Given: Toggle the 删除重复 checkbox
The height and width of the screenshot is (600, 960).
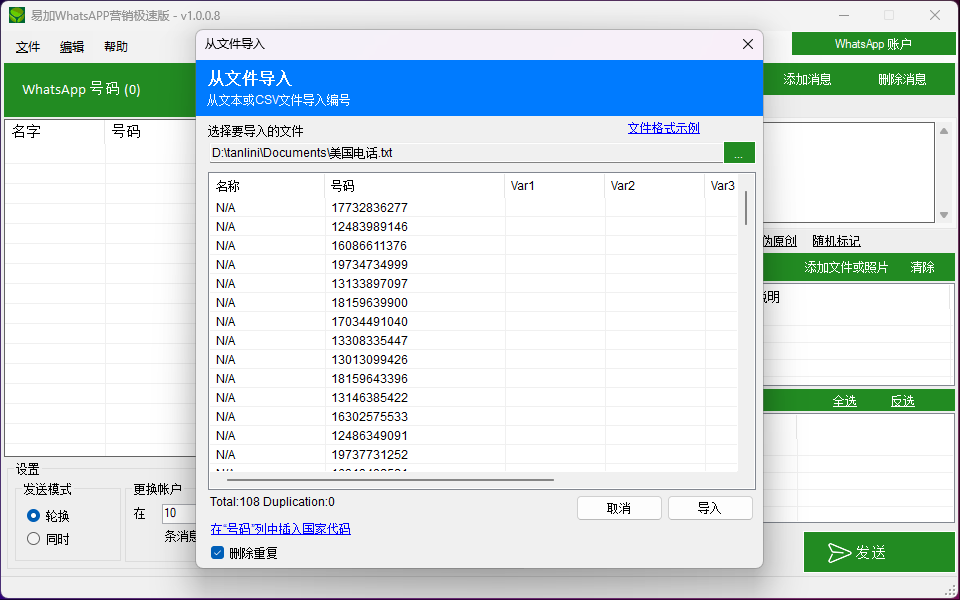Looking at the screenshot, I should (x=217, y=553).
